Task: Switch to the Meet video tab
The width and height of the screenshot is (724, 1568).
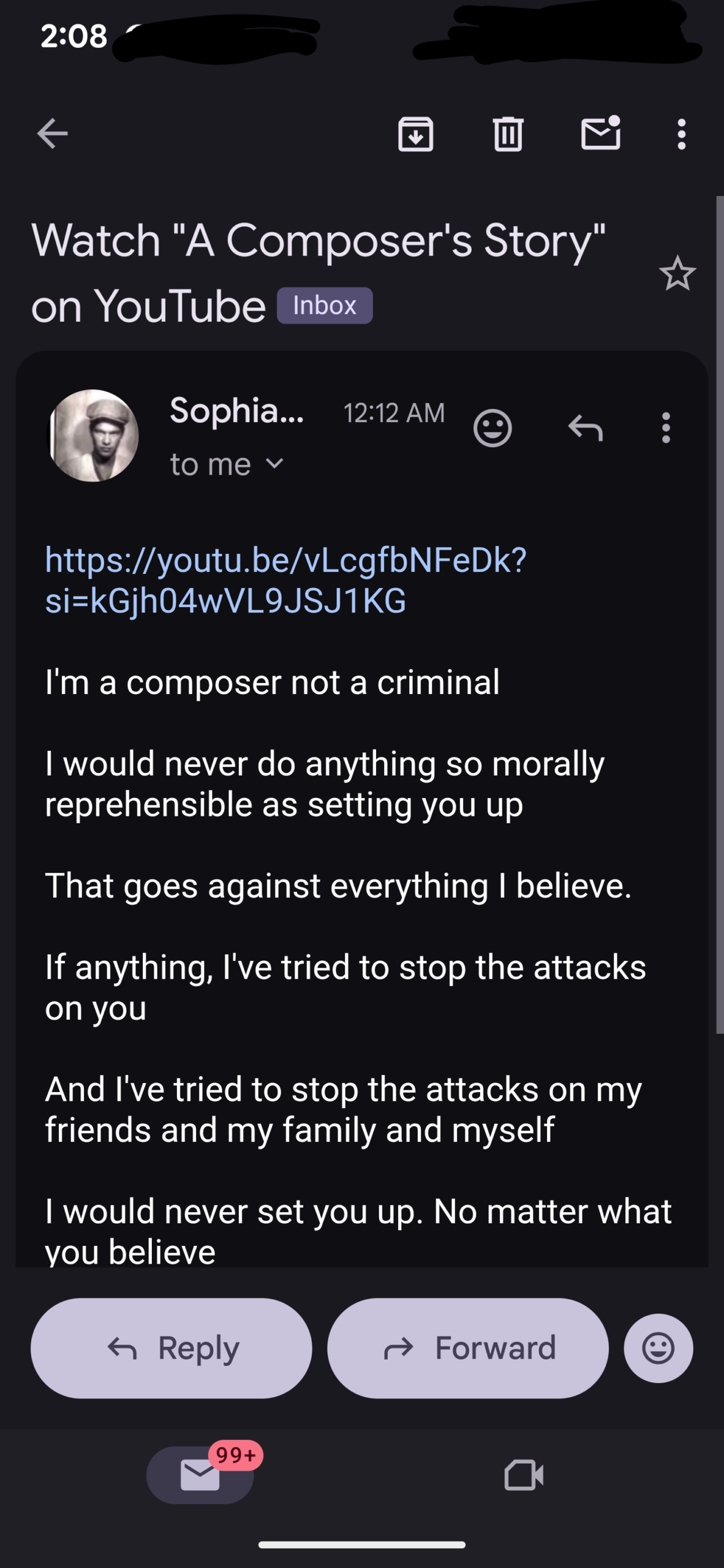Action: point(524,1474)
